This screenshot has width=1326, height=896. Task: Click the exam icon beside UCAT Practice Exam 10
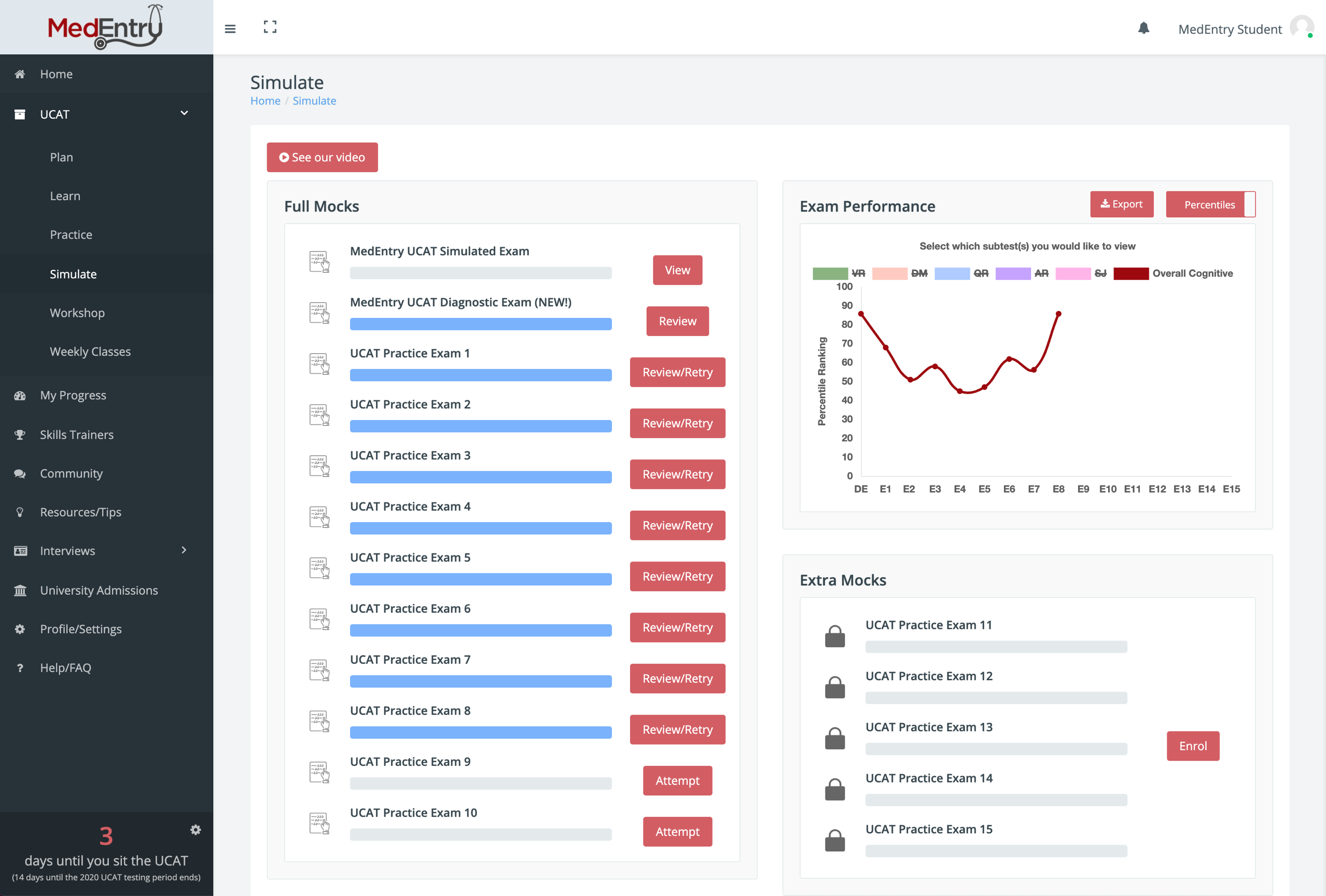pyautogui.click(x=319, y=823)
